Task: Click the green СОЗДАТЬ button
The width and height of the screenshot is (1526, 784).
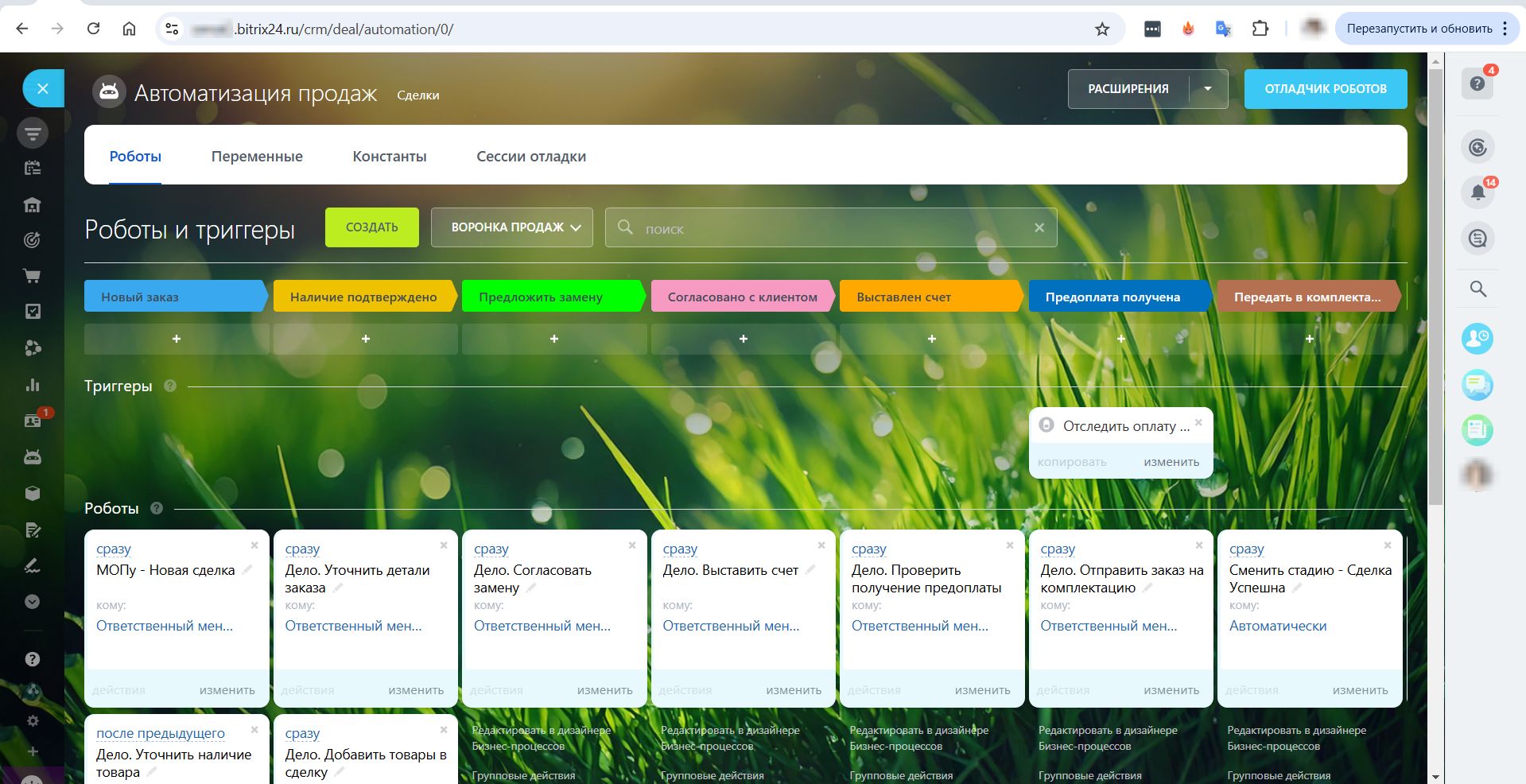Action: pos(372,227)
